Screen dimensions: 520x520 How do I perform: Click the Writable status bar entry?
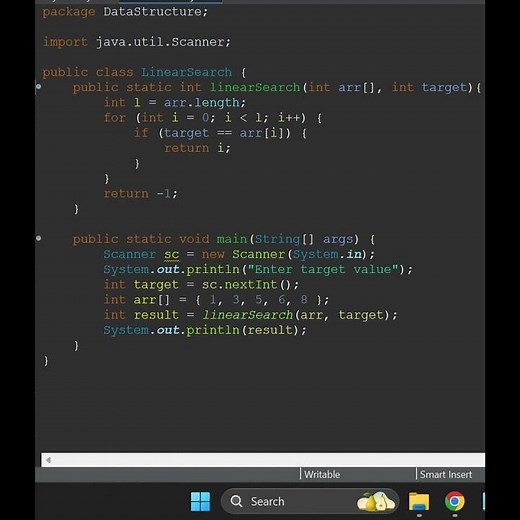(322, 474)
